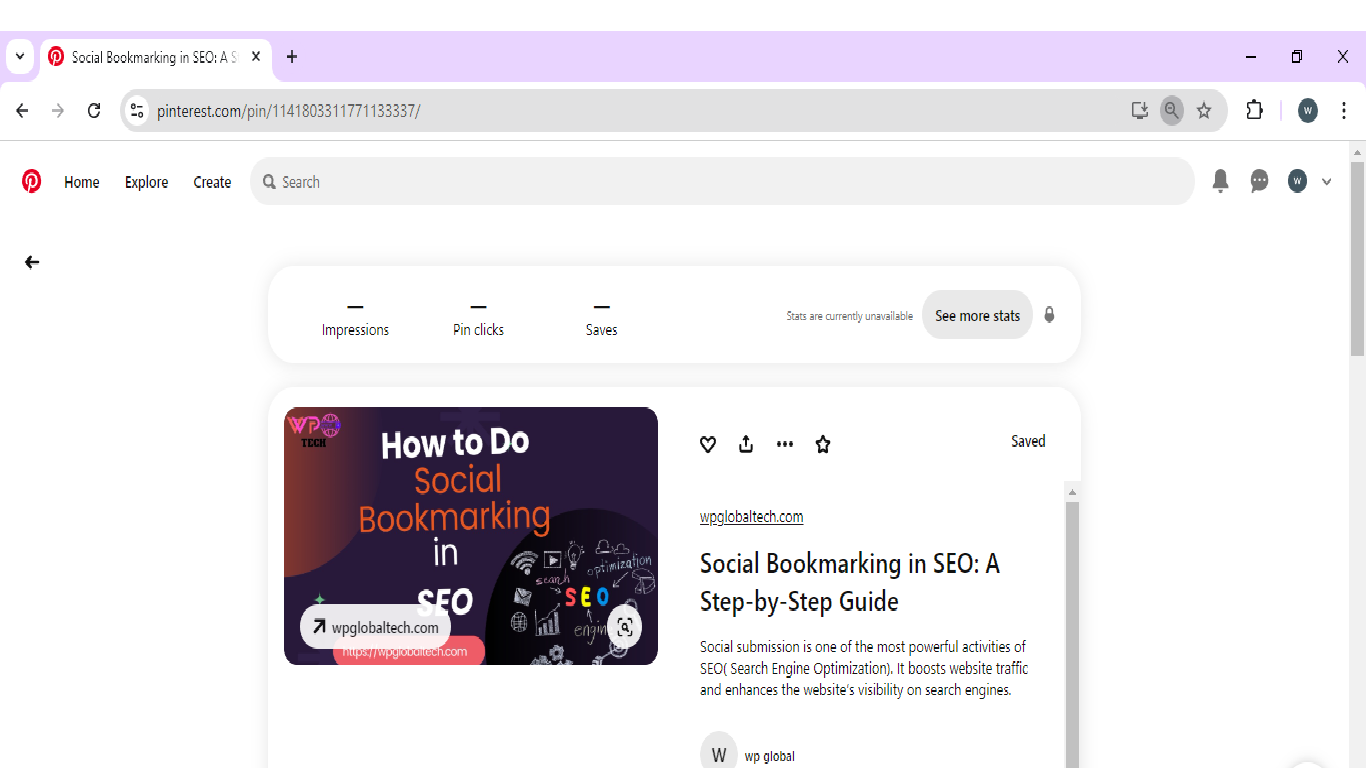Screen dimensions: 1366x768
Task: Open the profile avatar in Pinterest header
Action: click(x=1297, y=181)
